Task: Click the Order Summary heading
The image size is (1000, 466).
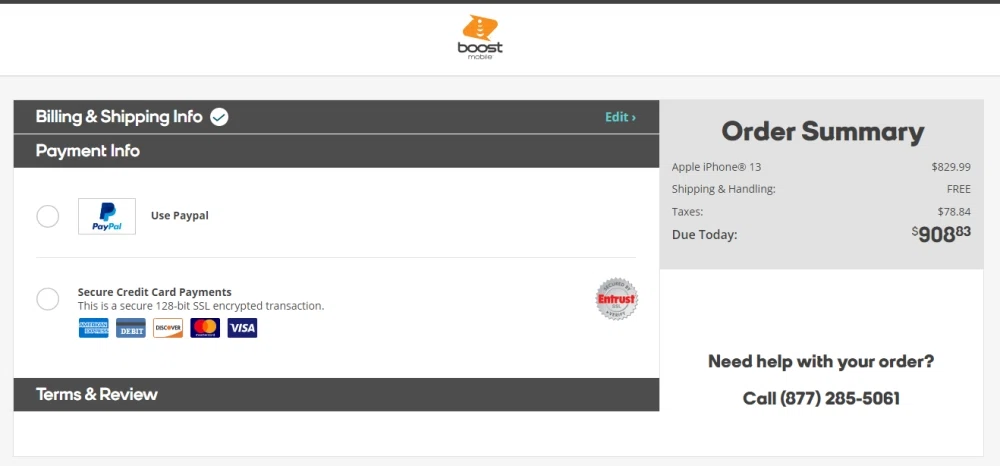Action: 823,132
